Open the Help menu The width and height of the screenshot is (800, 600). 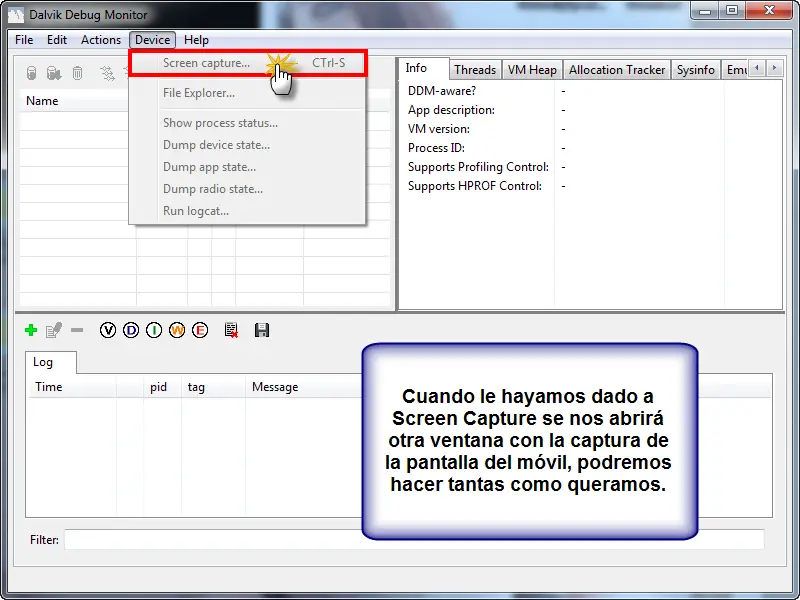point(196,40)
